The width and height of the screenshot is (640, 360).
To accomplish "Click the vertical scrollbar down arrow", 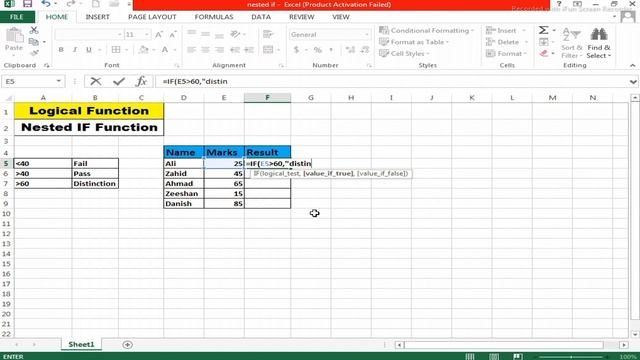I will [x=635, y=334].
